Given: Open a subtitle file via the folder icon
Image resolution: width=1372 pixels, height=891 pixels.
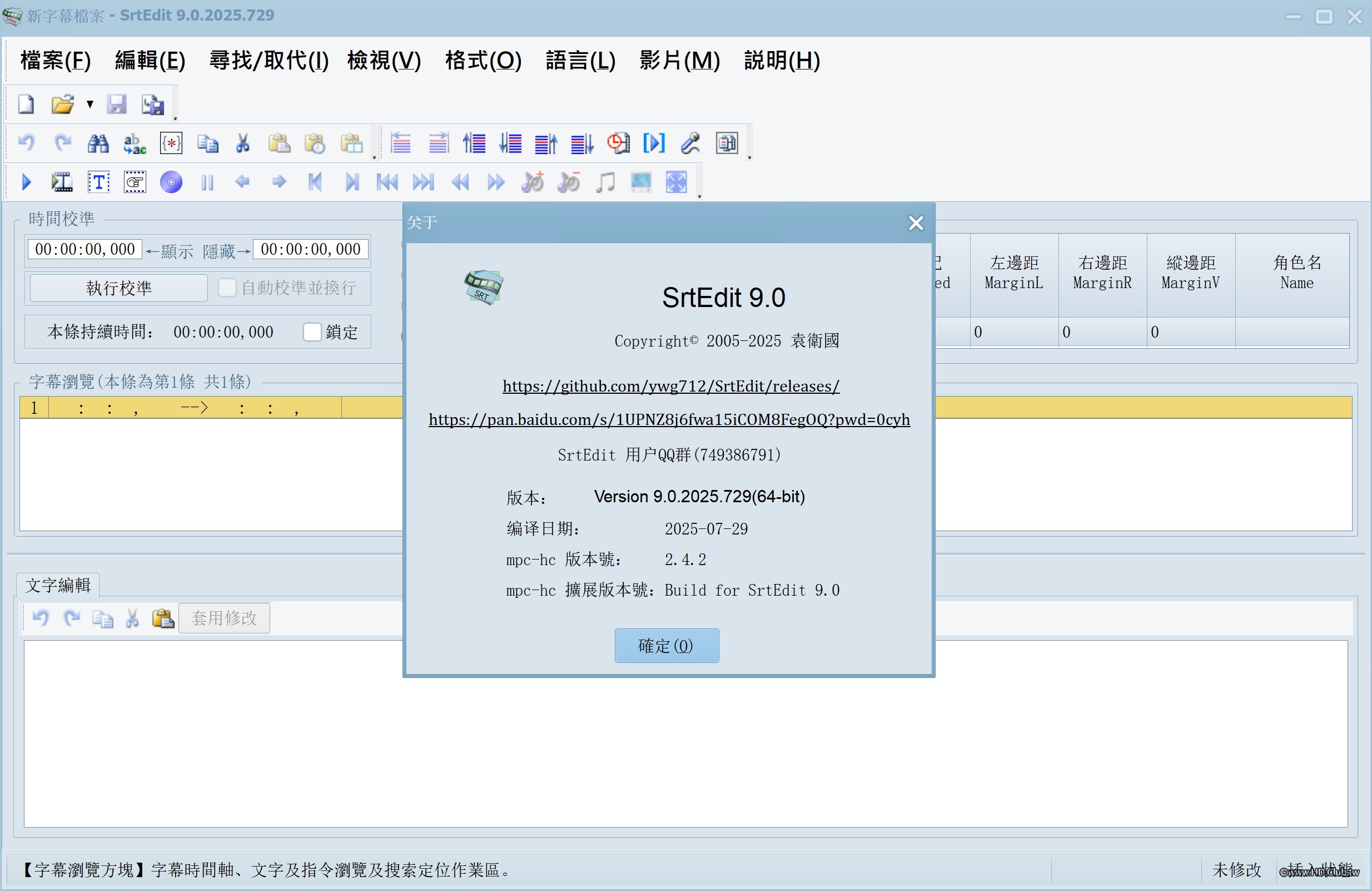Looking at the screenshot, I should coord(62,105).
